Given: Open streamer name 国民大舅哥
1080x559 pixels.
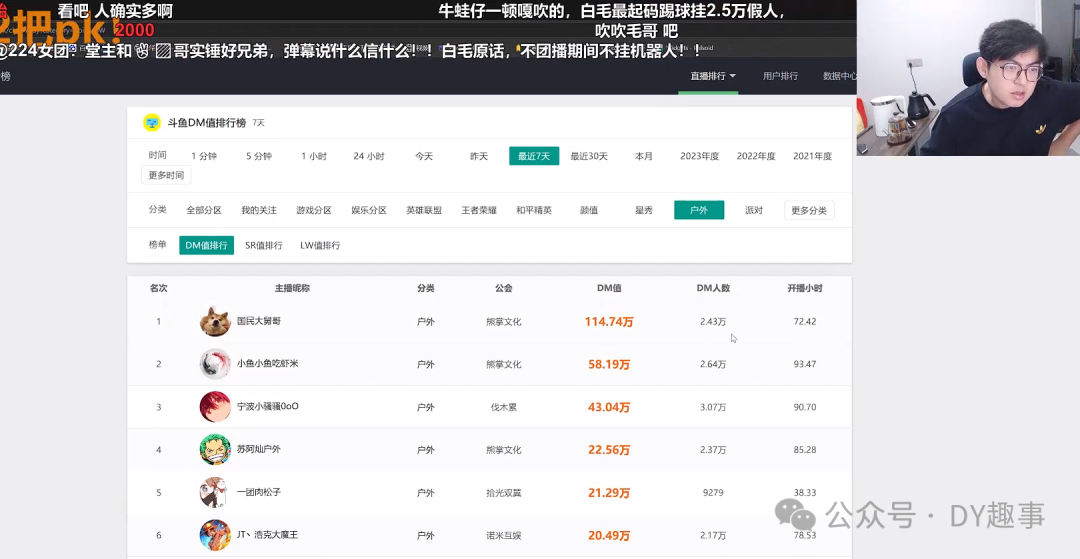Looking at the screenshot, I should pyautogui.click(x=259, y=321).
